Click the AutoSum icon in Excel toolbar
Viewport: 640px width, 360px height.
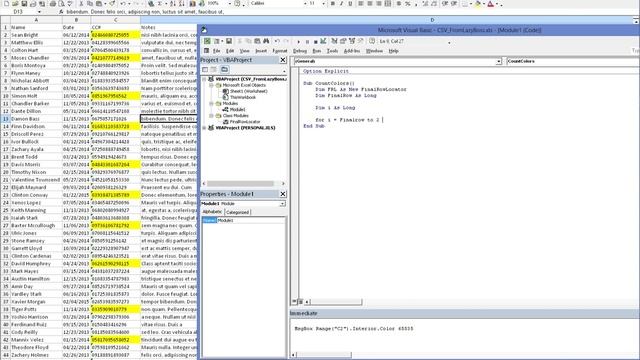(x=160, y=4)
